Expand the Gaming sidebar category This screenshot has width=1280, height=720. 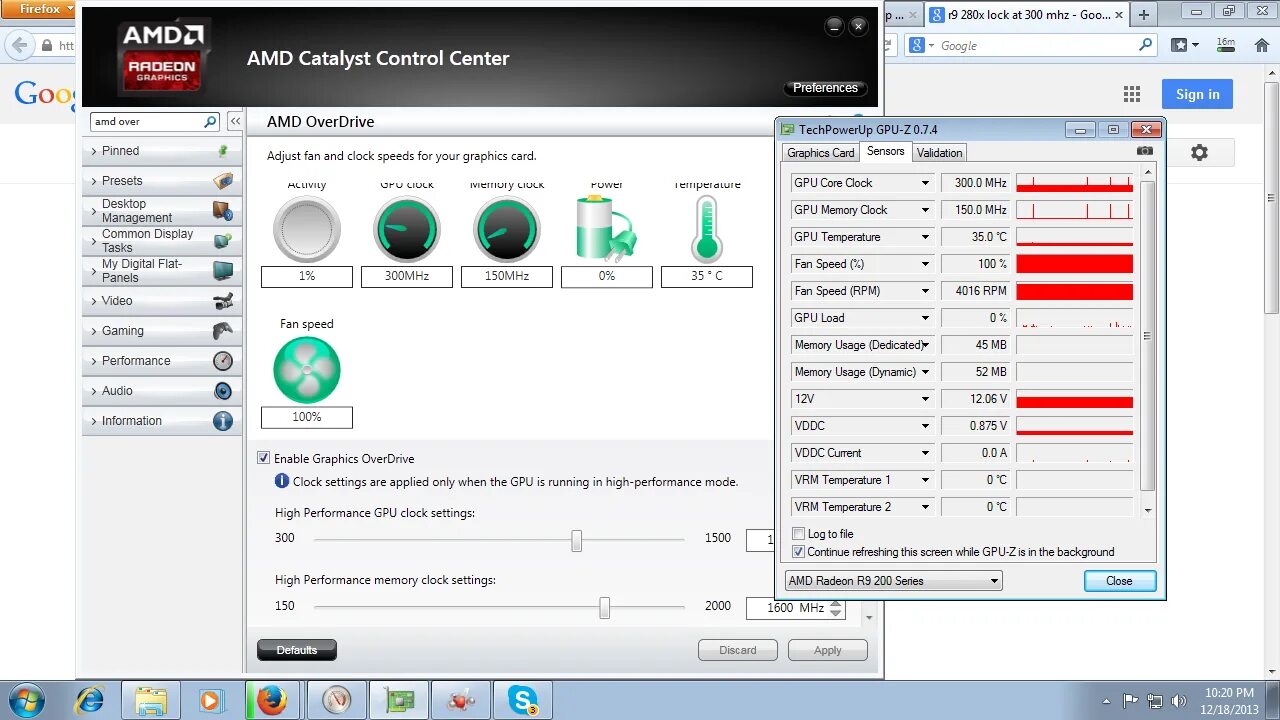pos(162,331)
